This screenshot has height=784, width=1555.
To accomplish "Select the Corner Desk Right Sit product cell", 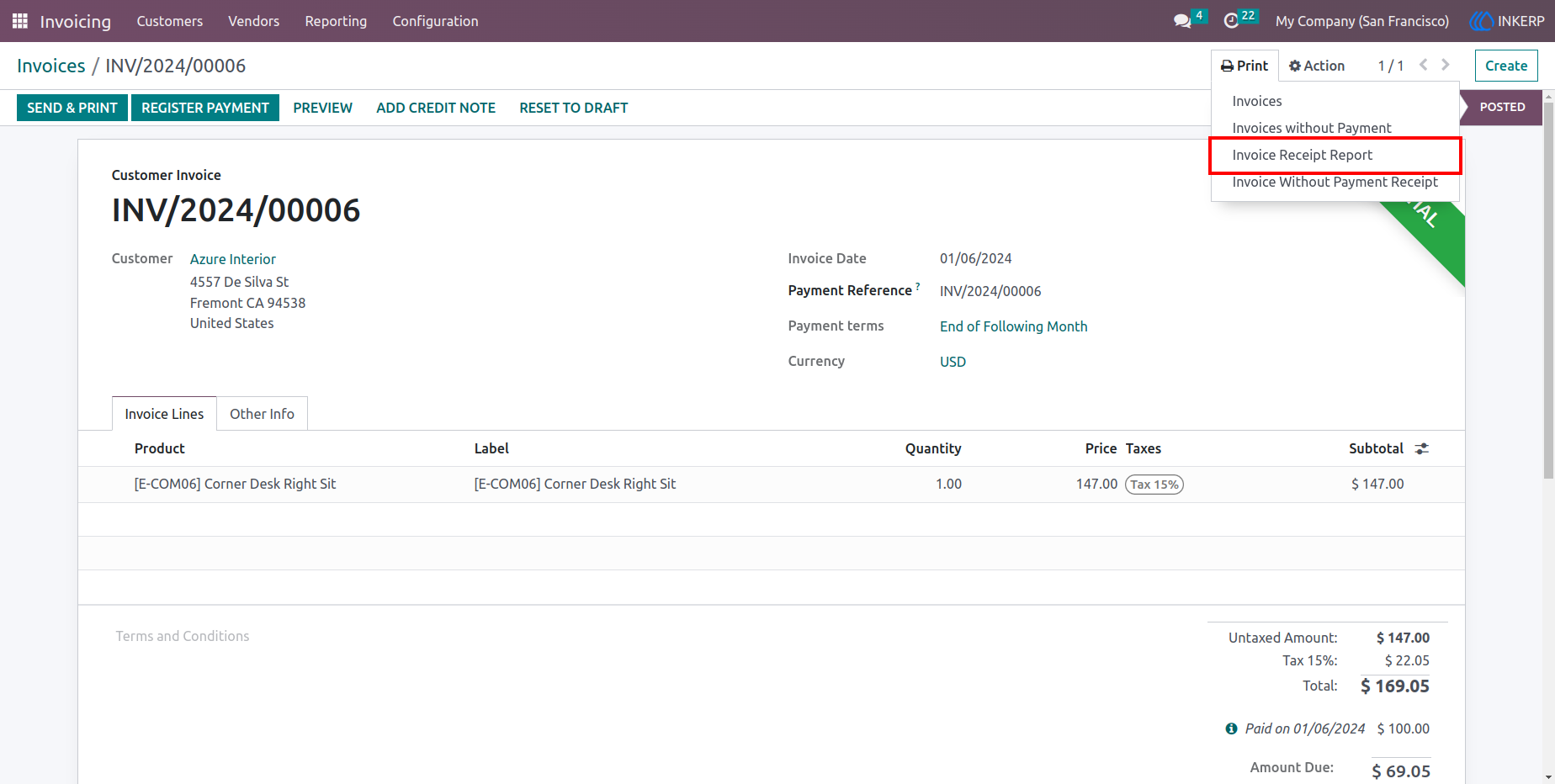I will click(x=235, y=484).
